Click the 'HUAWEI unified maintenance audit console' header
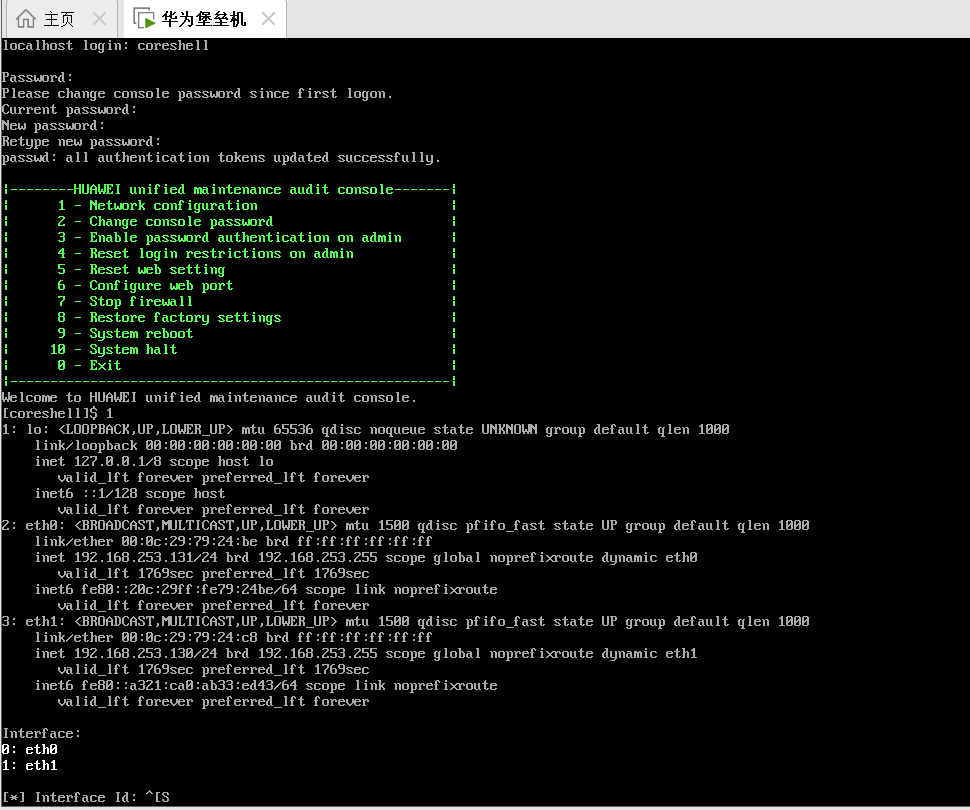 click(233, 189)
